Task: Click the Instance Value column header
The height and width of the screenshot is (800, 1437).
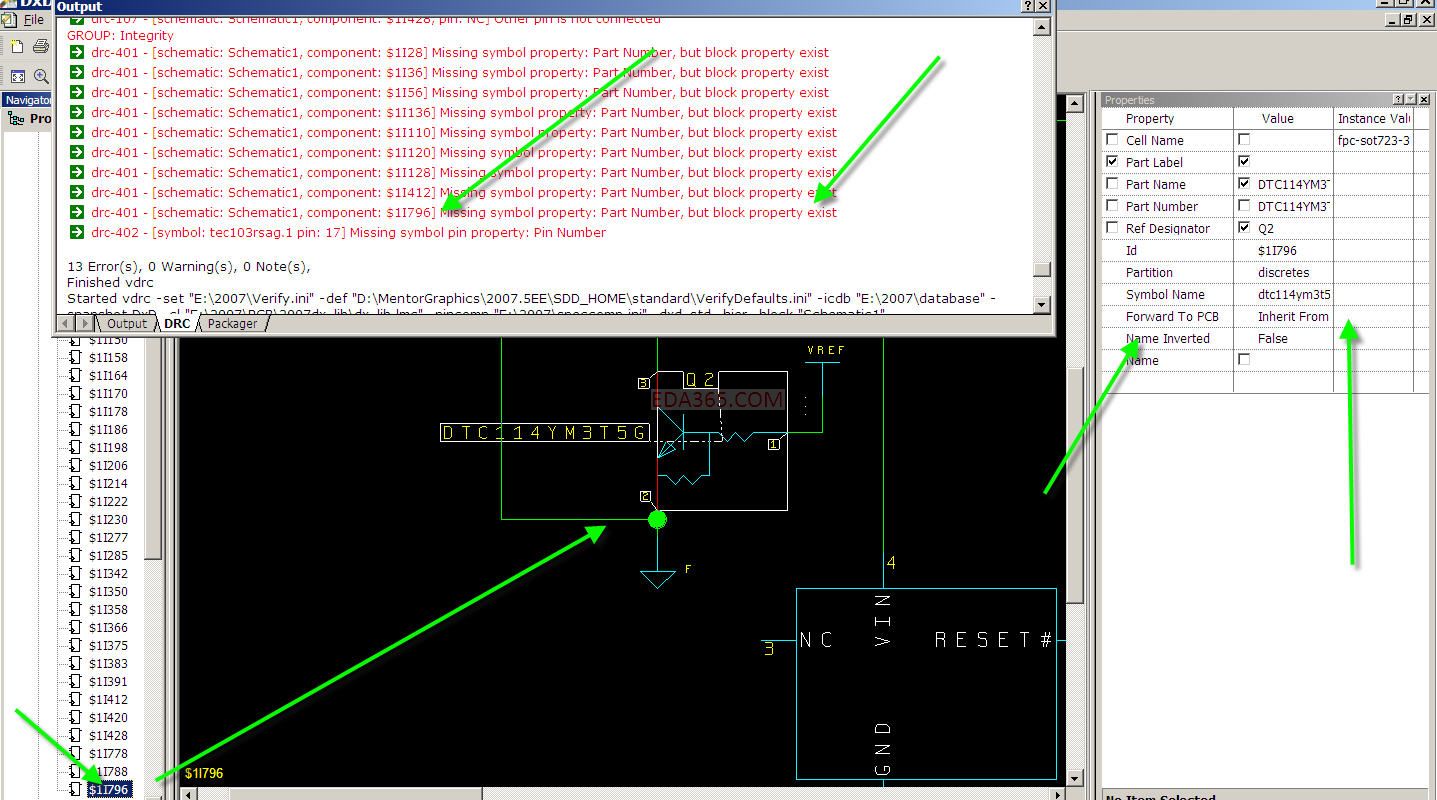Action: pos(1374,118)
